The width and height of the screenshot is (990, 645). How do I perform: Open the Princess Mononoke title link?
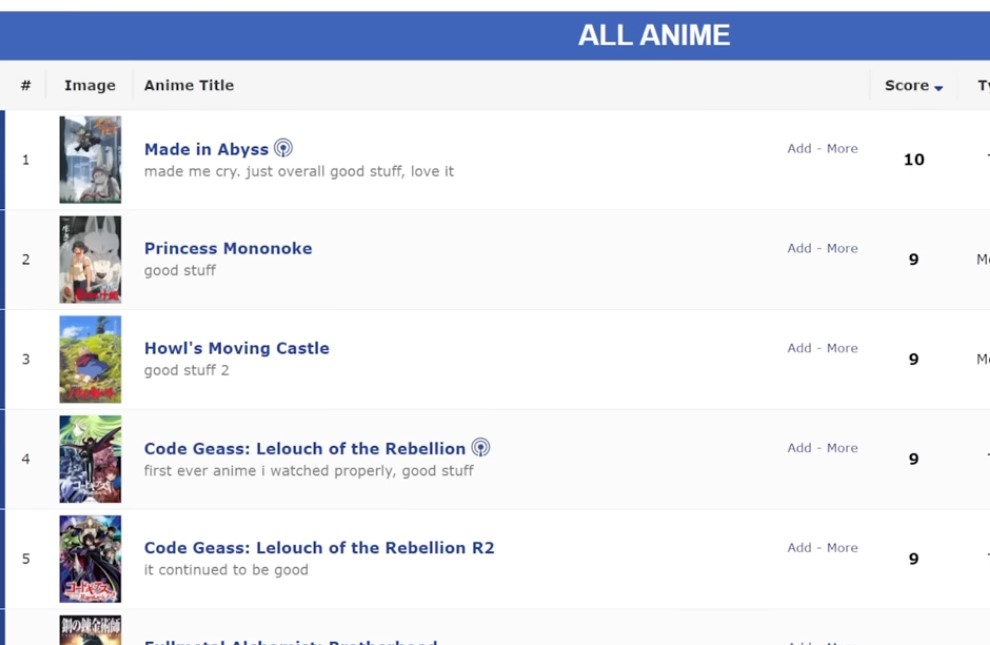228,248
